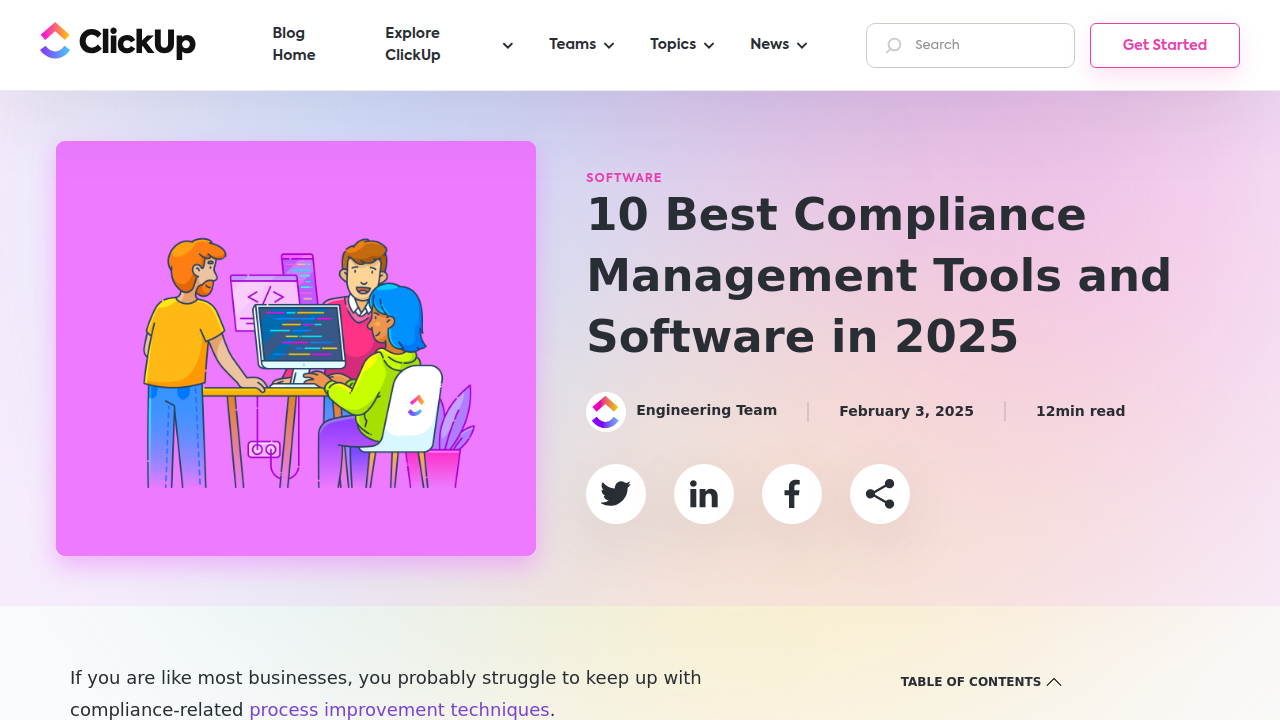Image resolution: width=1280 pixels, height=720 pixels.
Task: Click the 12min read label
Action: coord(1080,411)
